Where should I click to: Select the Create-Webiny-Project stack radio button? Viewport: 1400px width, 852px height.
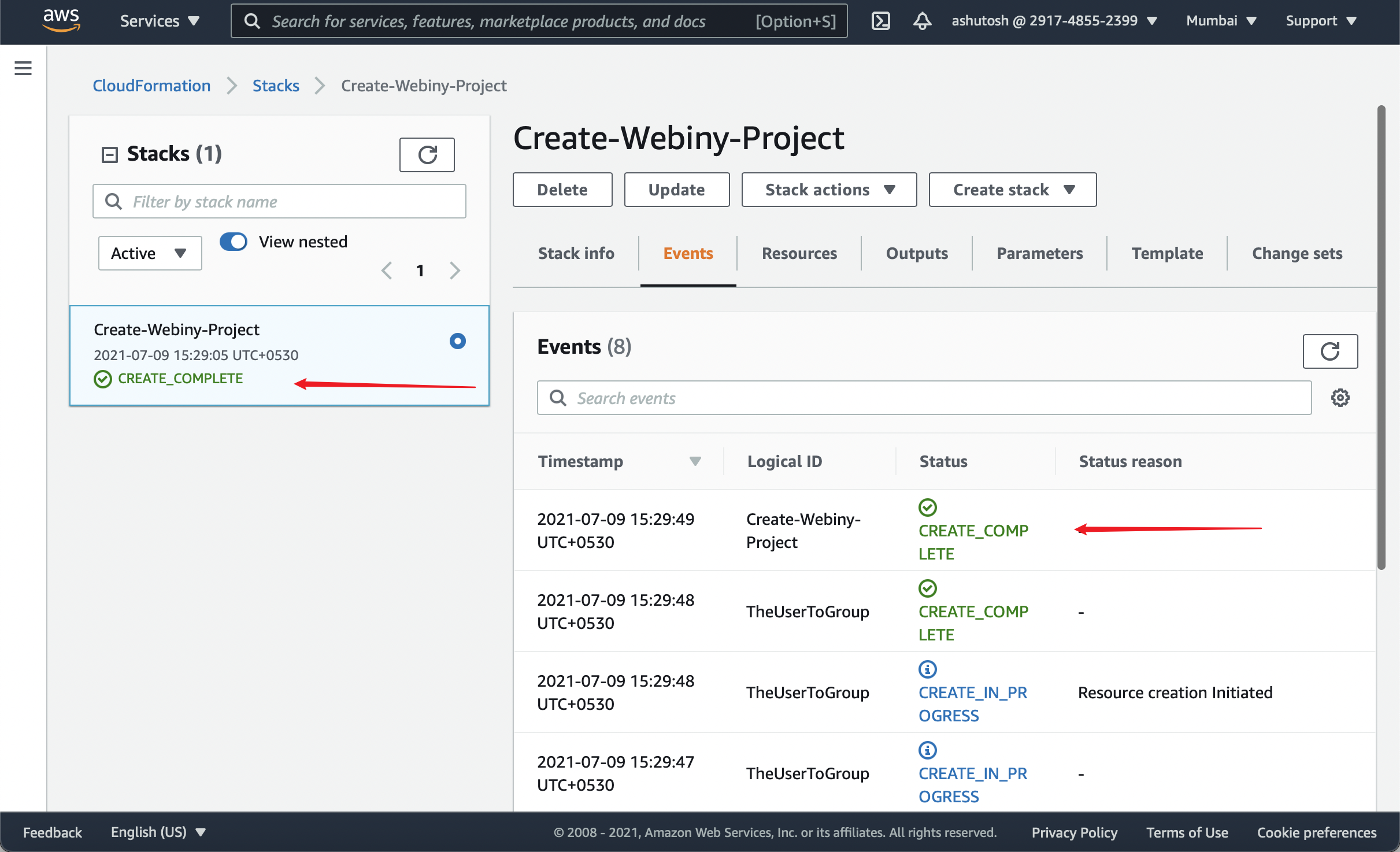pos(457,341)
